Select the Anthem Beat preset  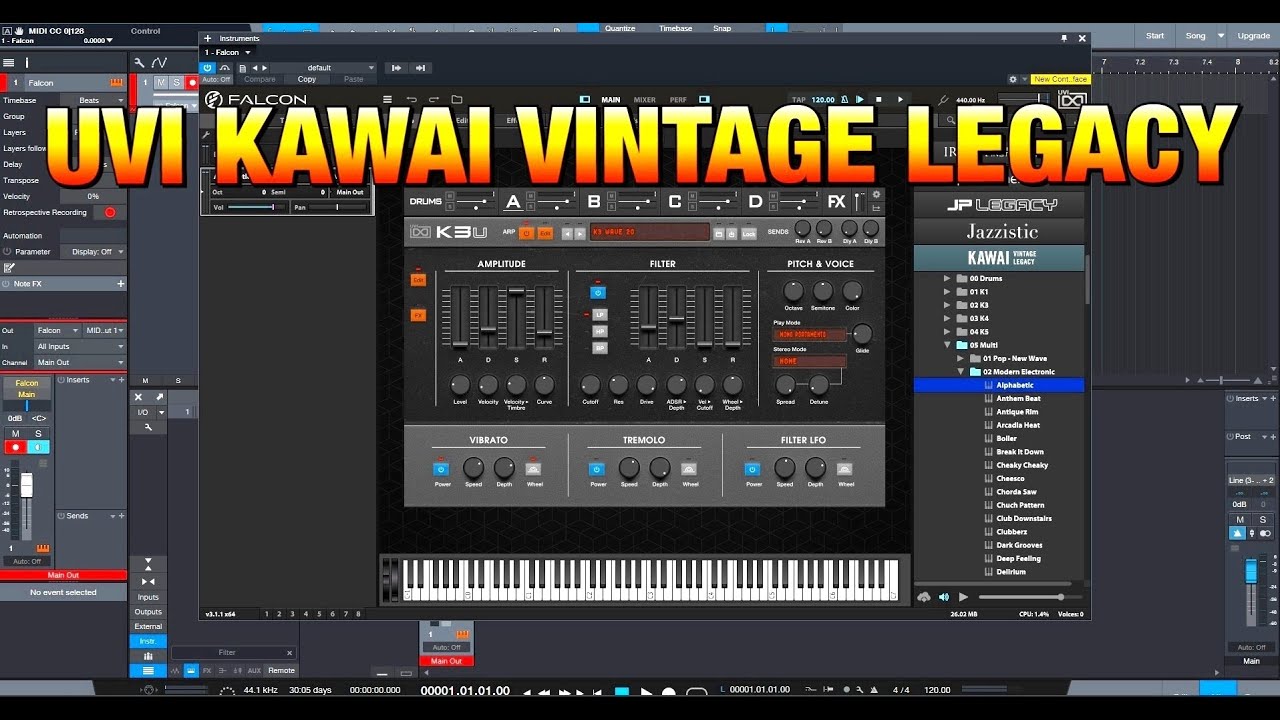1018,398
